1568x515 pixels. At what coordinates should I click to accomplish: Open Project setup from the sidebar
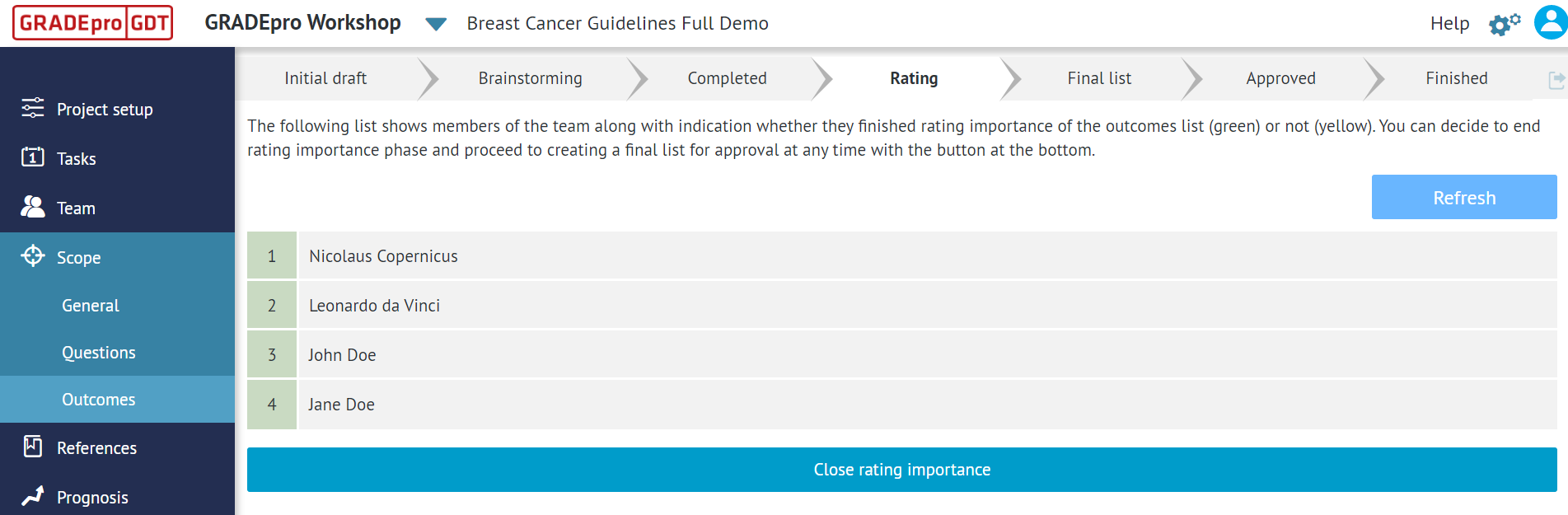105,109
